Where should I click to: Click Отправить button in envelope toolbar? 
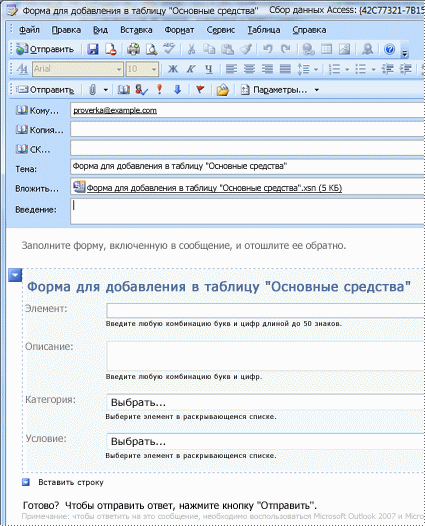click(x=45, y=90)
